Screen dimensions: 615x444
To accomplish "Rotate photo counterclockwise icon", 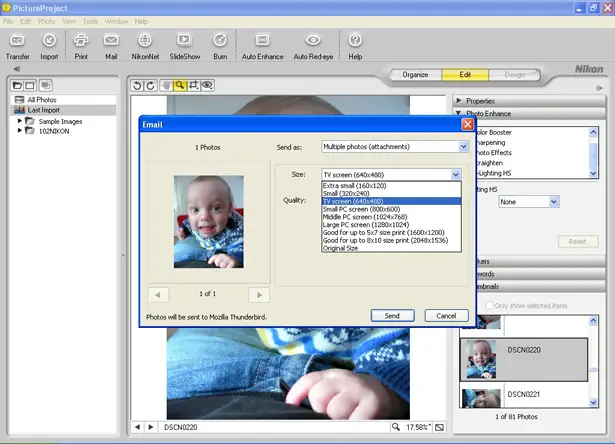I will (x=137, y=85).
